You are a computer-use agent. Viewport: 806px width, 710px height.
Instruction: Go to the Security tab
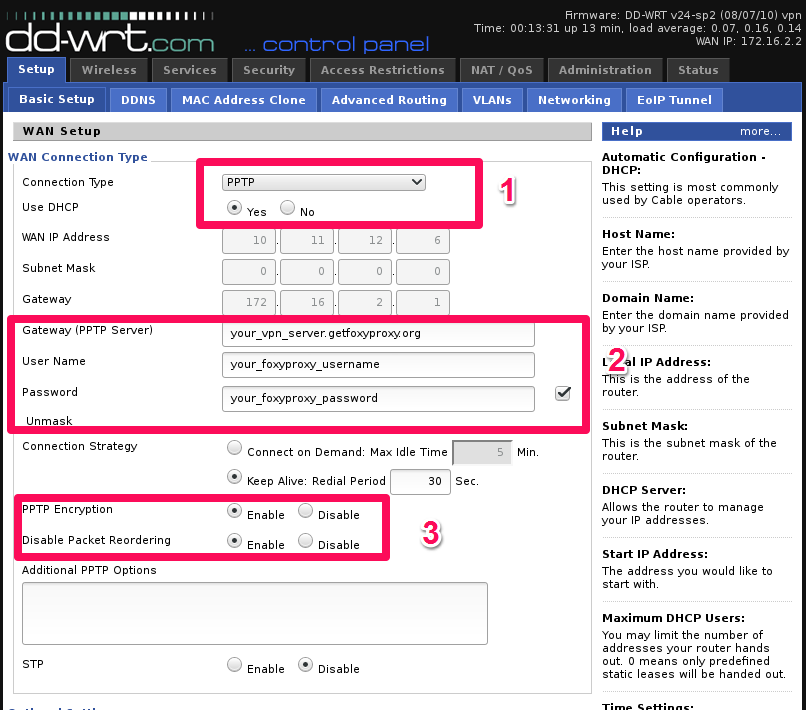tap(269, 70)
